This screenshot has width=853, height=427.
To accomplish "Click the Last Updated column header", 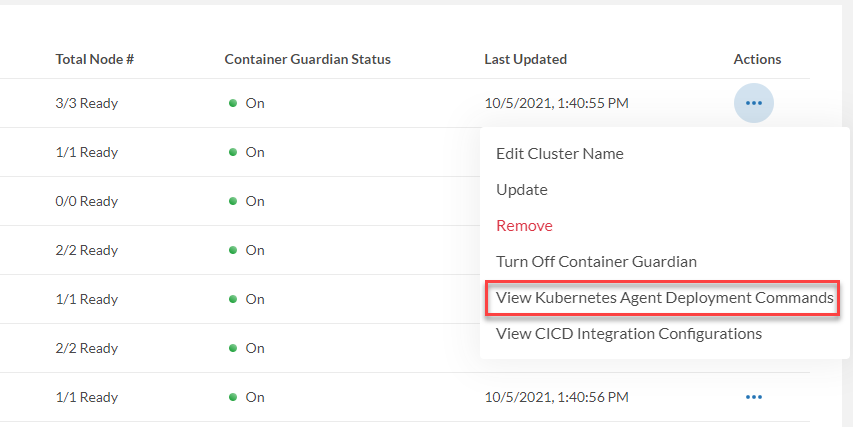I will [525, 59].
